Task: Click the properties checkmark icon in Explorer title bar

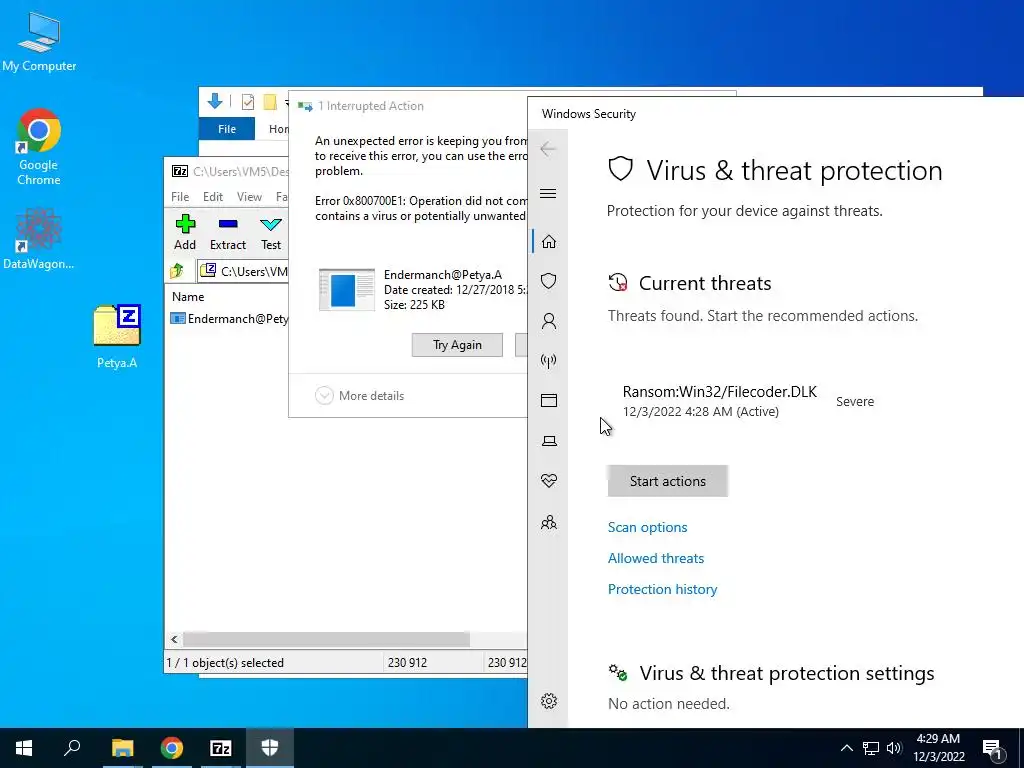Action: click(248, 101)
